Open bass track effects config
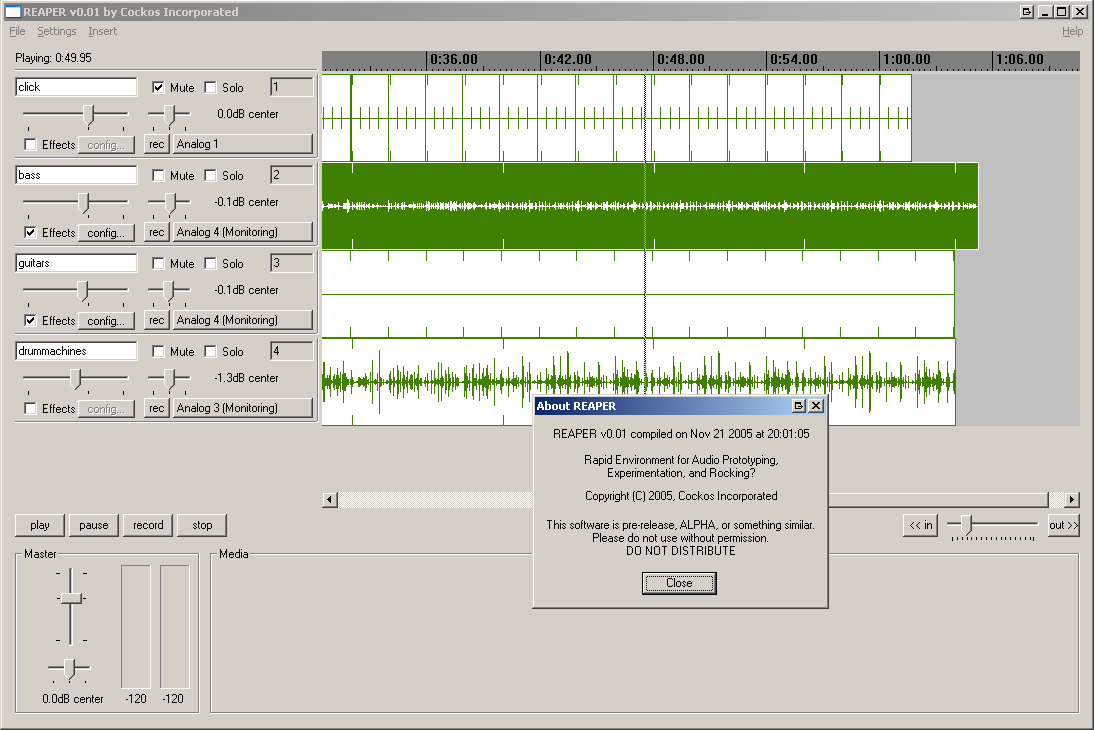The width and height of the screenshot is (1094, 730). point(106,232)
